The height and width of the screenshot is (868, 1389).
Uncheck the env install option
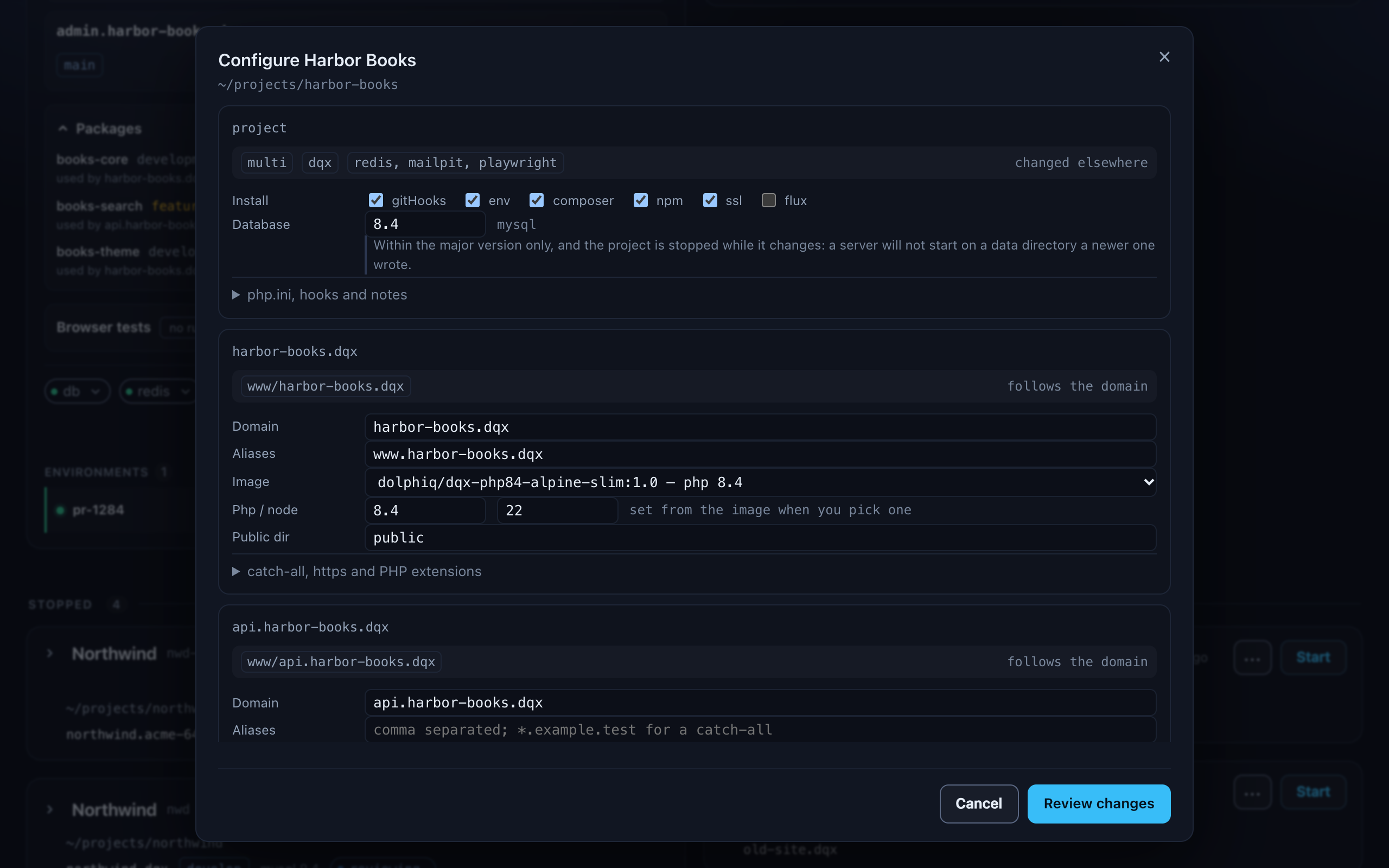pyautogui.click(x=473, y=200)
